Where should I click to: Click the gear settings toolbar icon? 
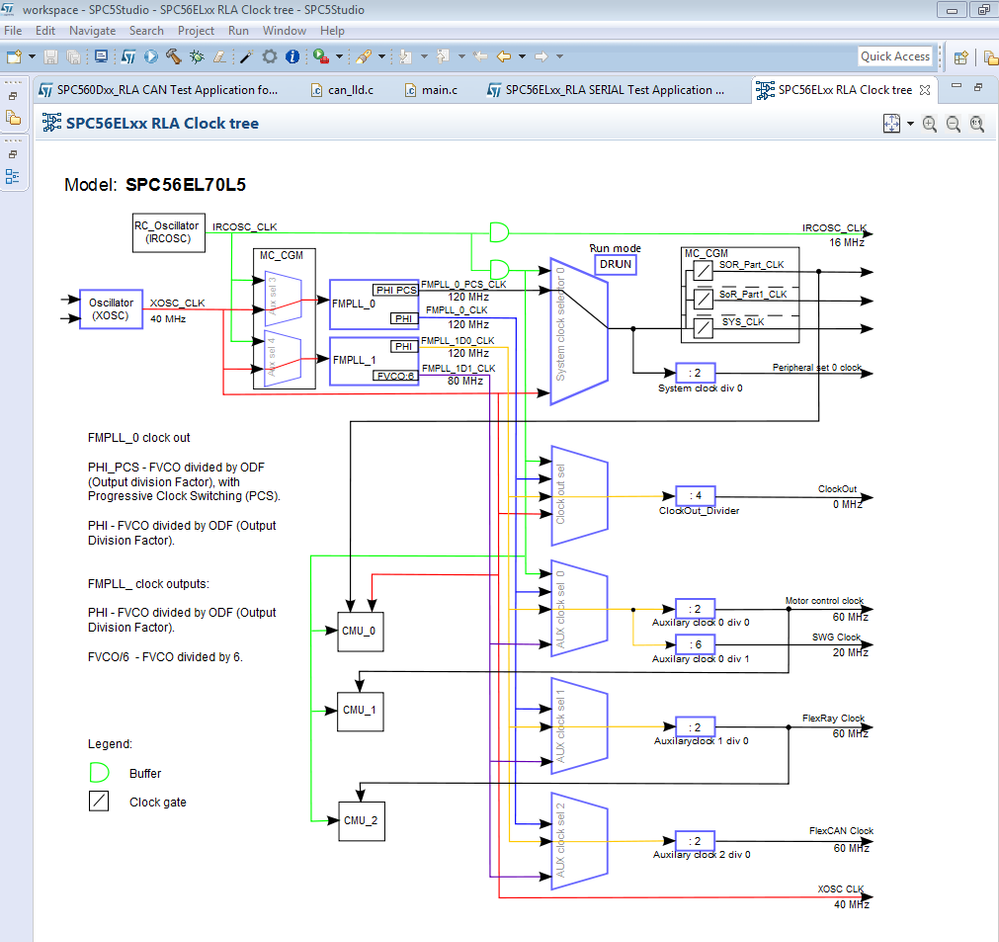[270, 57]
